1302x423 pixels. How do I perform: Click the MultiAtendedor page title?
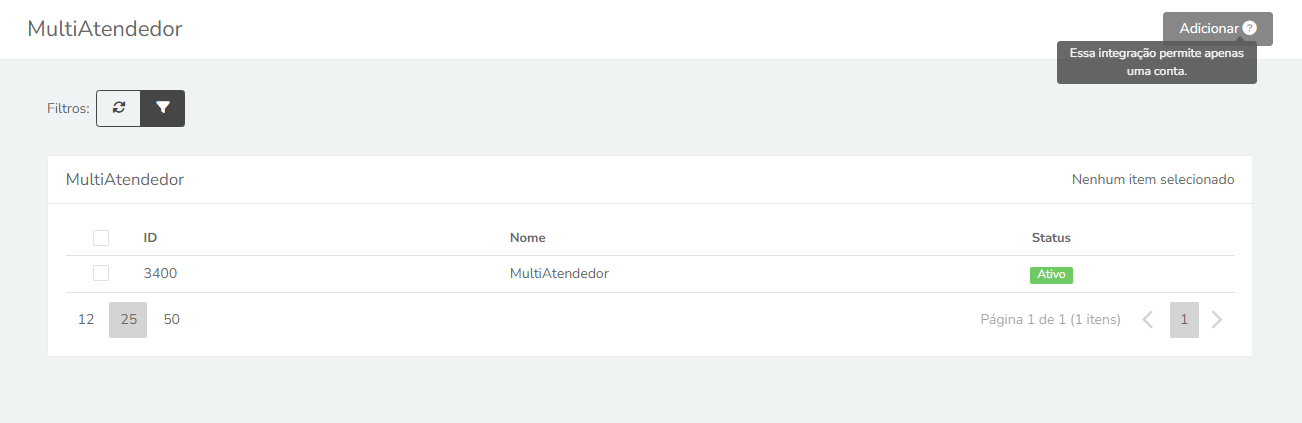point(105,29)
